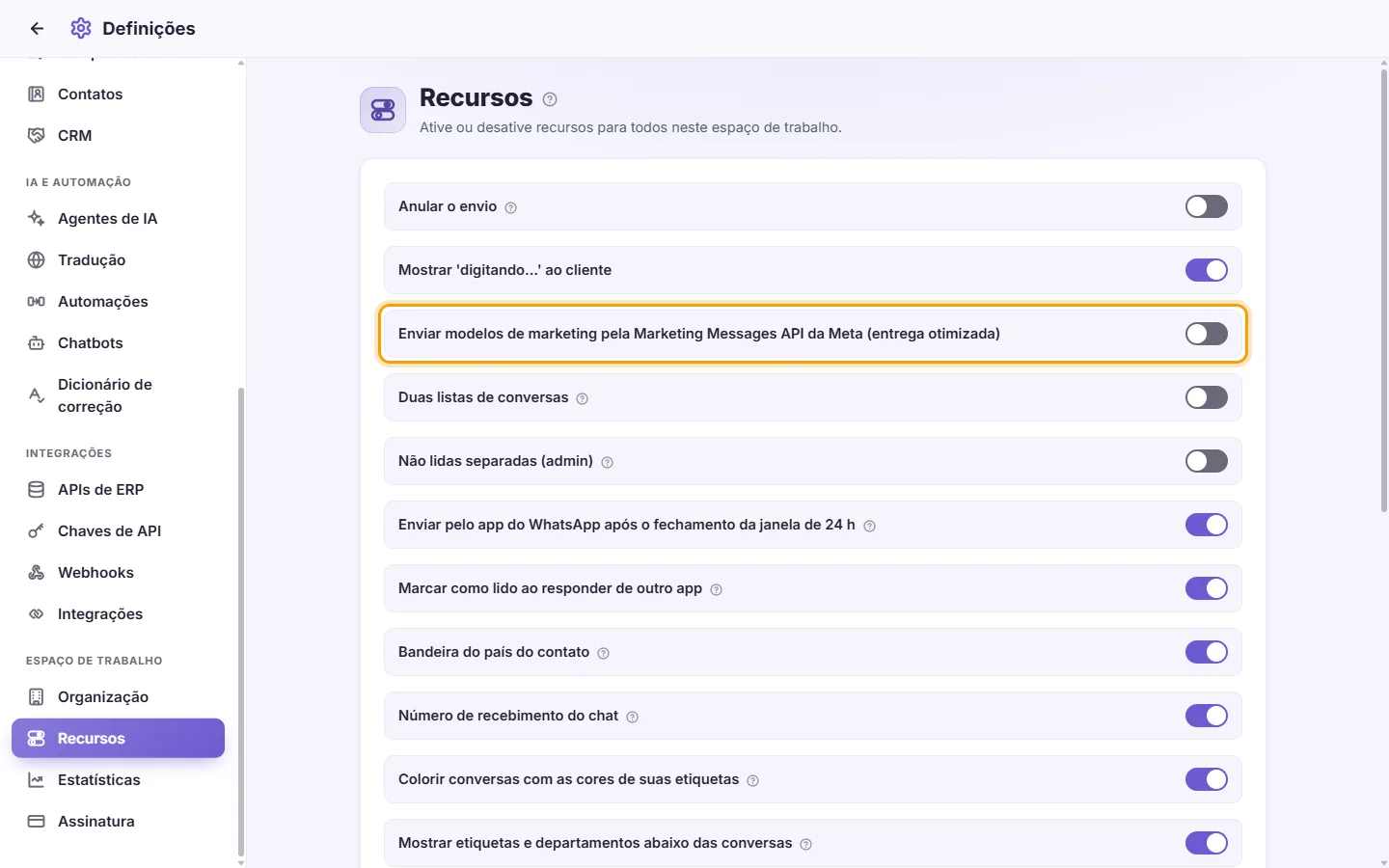Toggle Enviar pelo app do WhatsApp após 24 h
This screenshot has height=868, width=1389.
1207,525
